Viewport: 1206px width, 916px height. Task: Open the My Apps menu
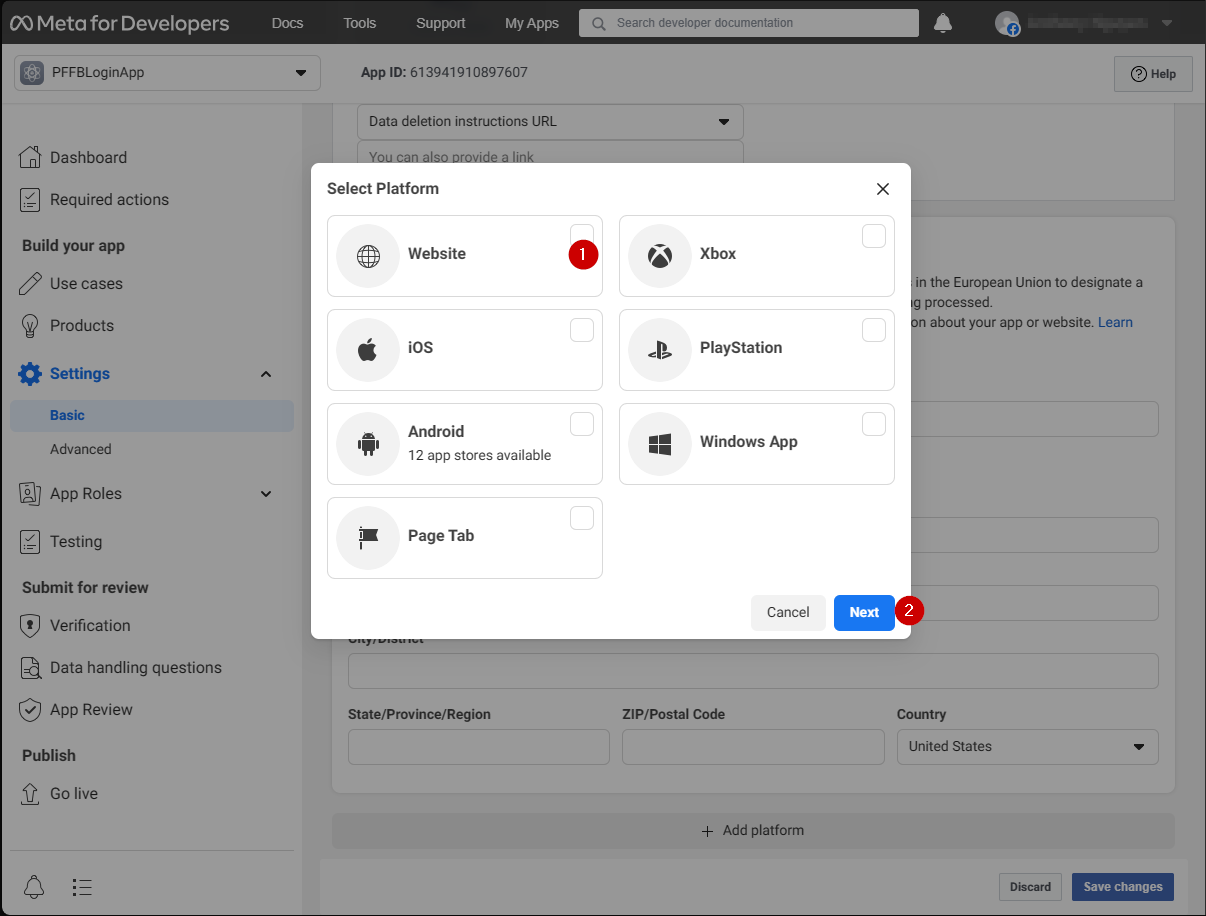tap(531, 22)
